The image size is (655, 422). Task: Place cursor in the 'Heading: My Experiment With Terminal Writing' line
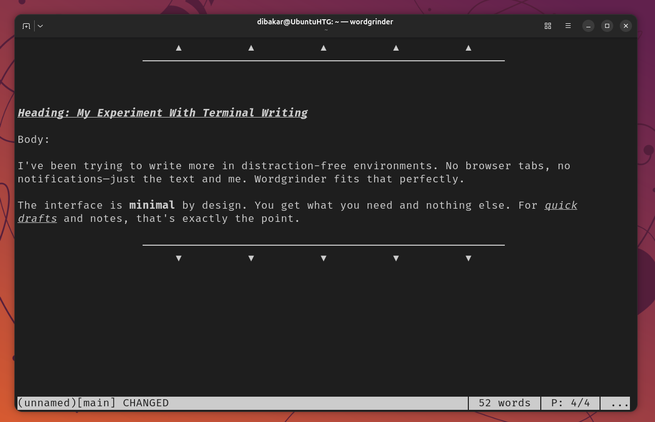(162, 113)
